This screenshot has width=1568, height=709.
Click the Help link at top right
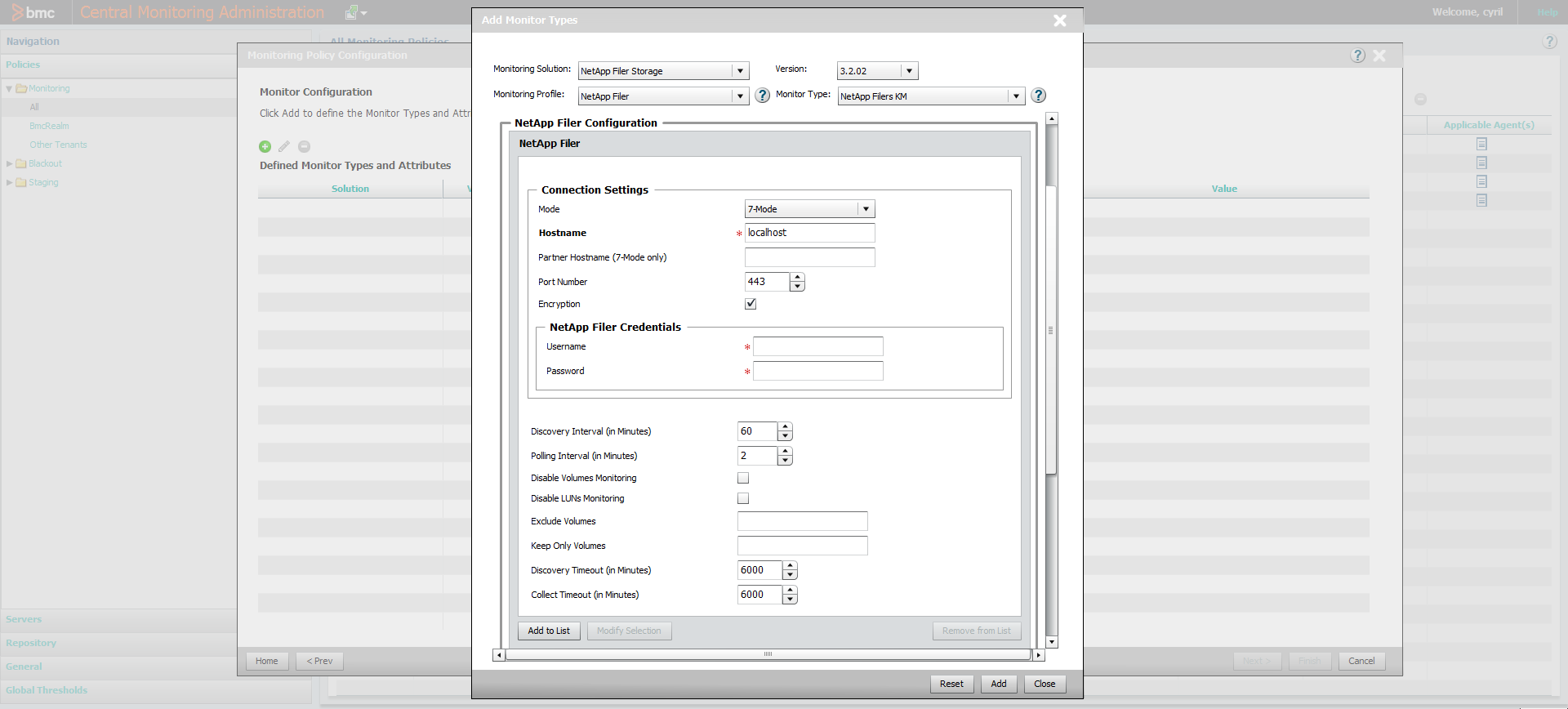coord(1548,12)
